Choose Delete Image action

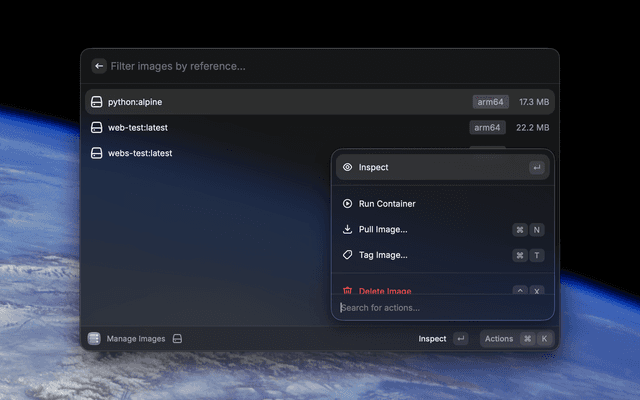click(x=442, y=288)
